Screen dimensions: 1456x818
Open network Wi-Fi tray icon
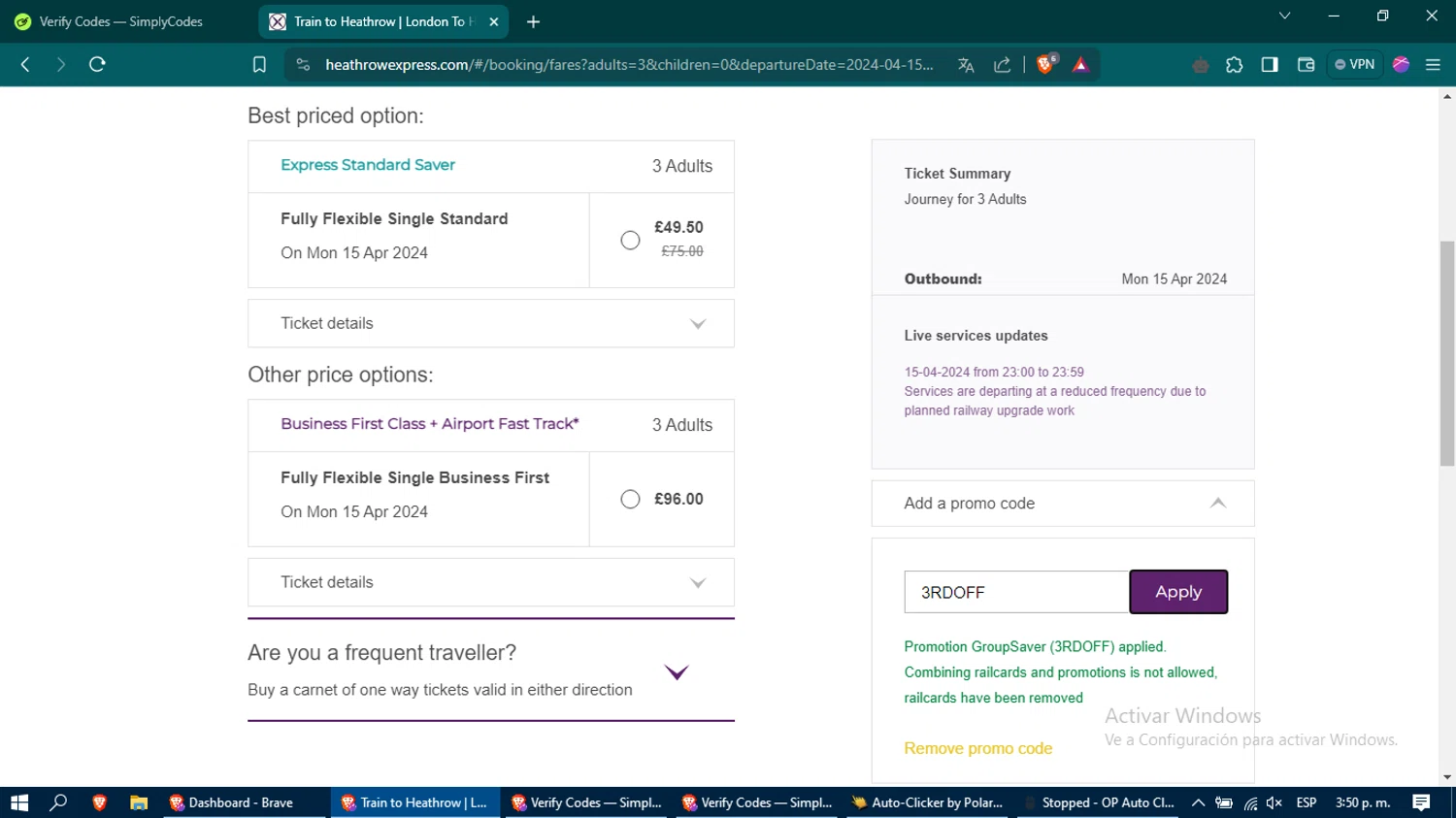1250,802
